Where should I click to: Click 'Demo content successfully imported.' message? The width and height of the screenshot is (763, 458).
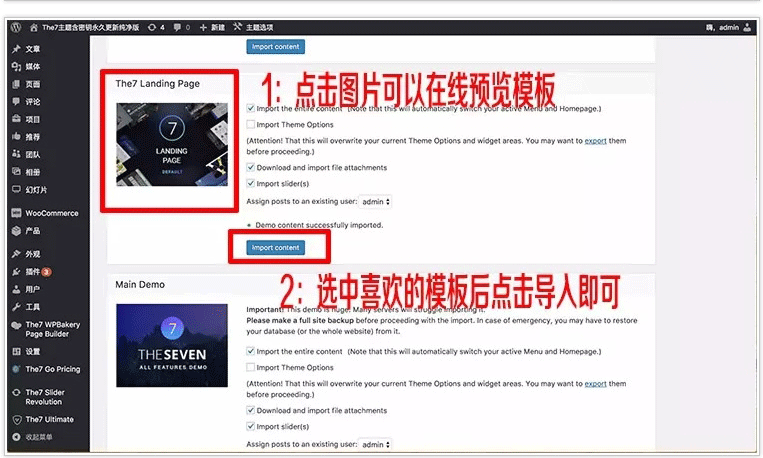pos(319,225)
